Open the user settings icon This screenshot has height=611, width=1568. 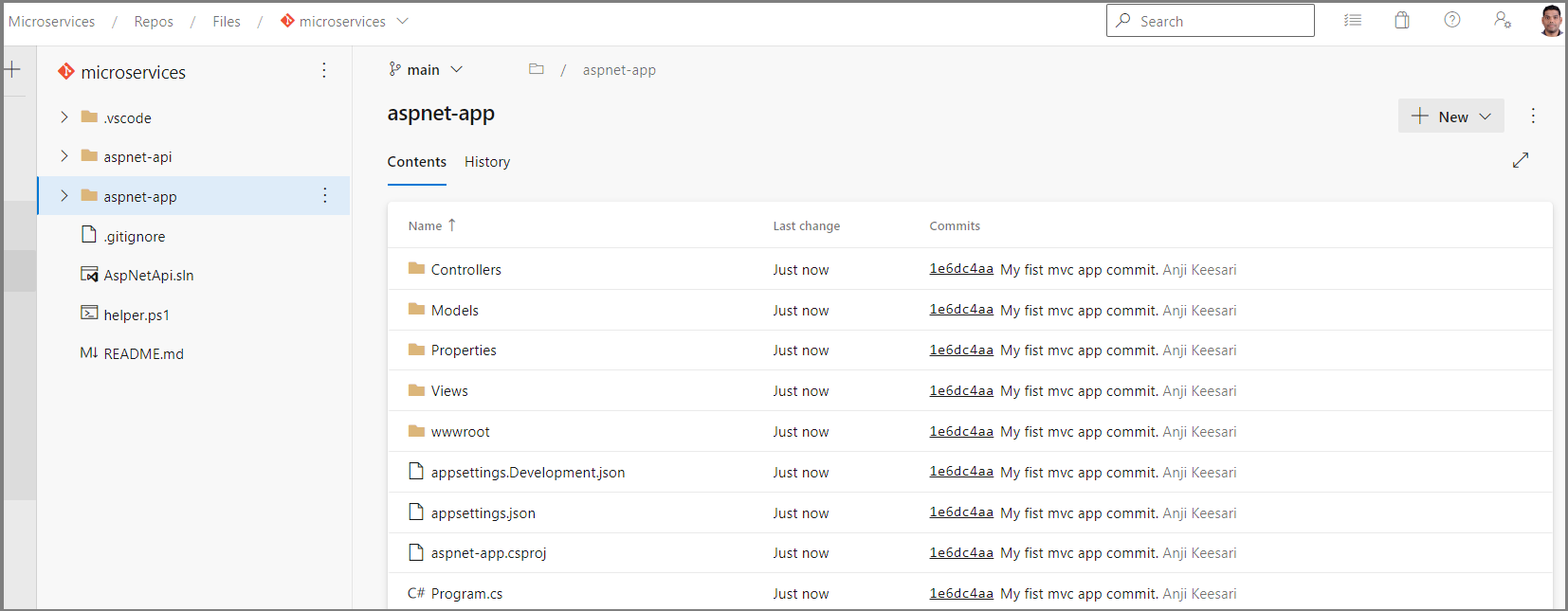1503,20
